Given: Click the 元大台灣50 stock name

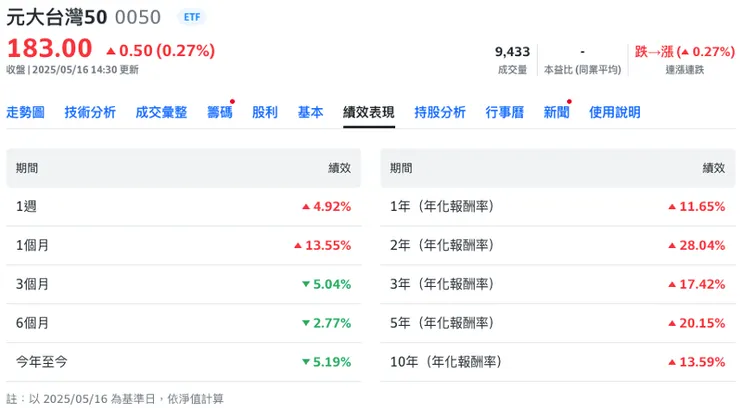Looking at the screenshot, I should [57, 17].
